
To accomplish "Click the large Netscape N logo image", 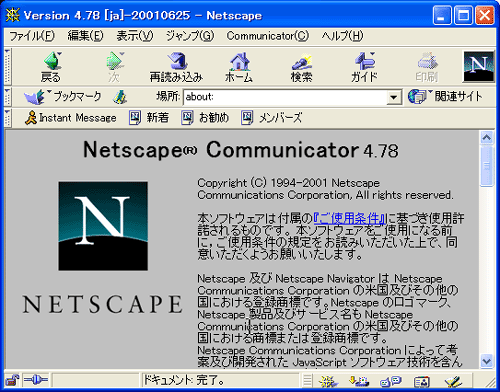I will (x=103, y=226).
